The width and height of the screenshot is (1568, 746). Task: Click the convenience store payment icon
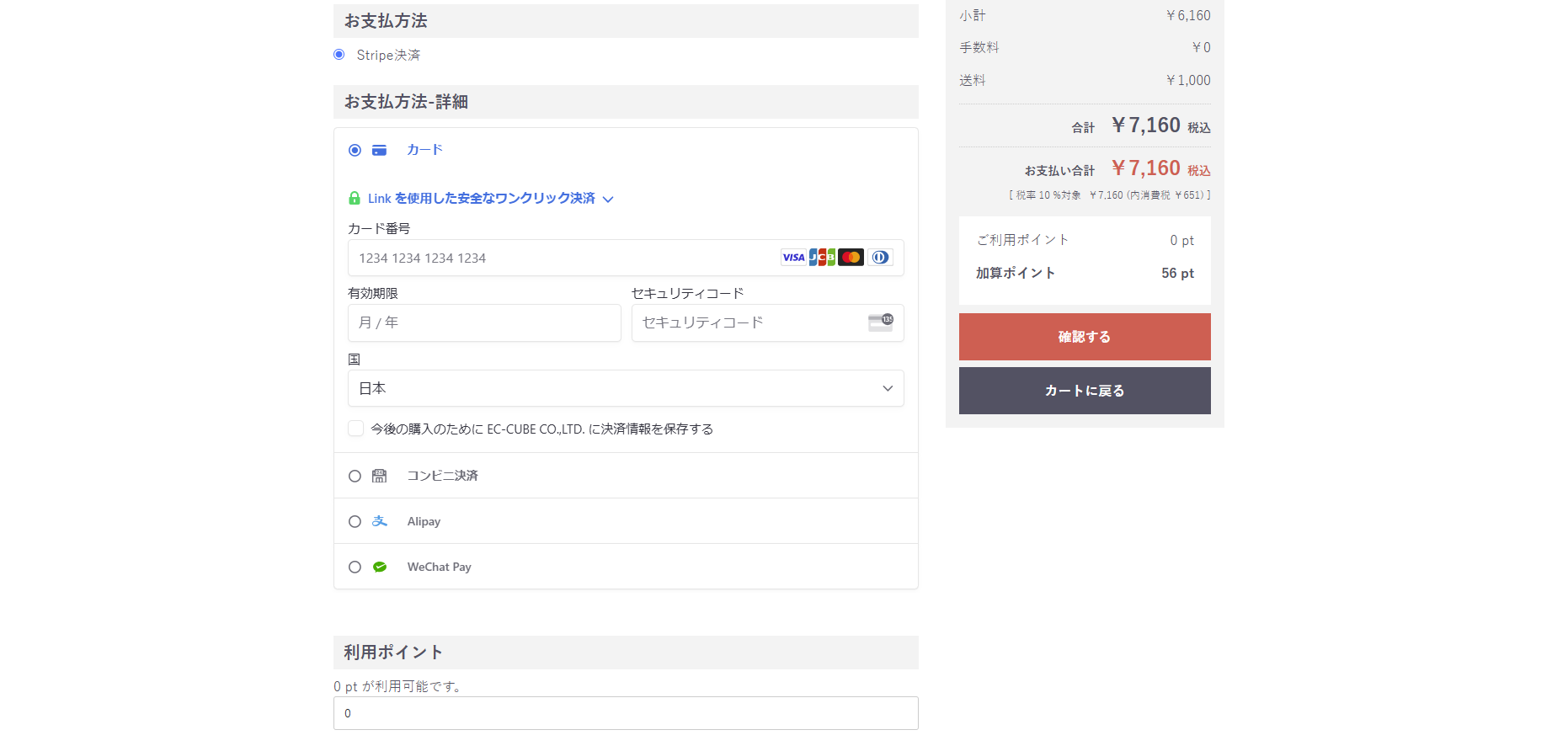[x=380, y=476]
